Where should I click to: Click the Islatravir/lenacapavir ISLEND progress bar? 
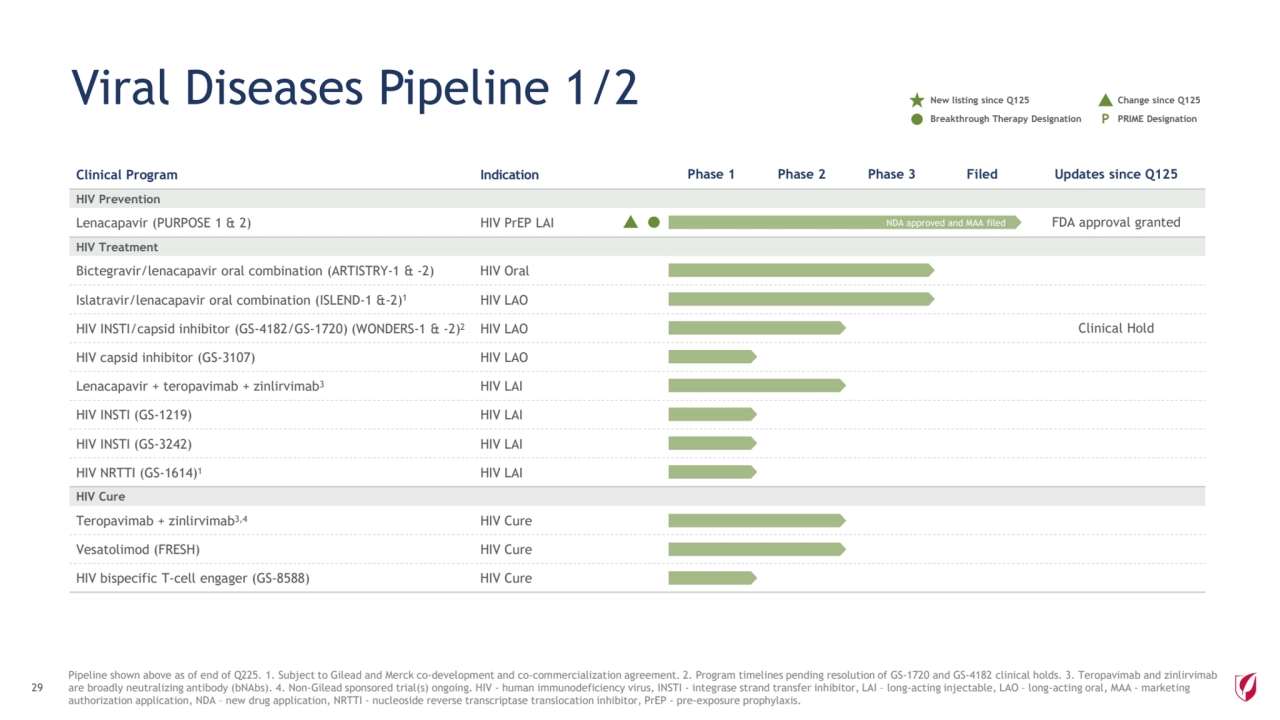click(801, 299)
